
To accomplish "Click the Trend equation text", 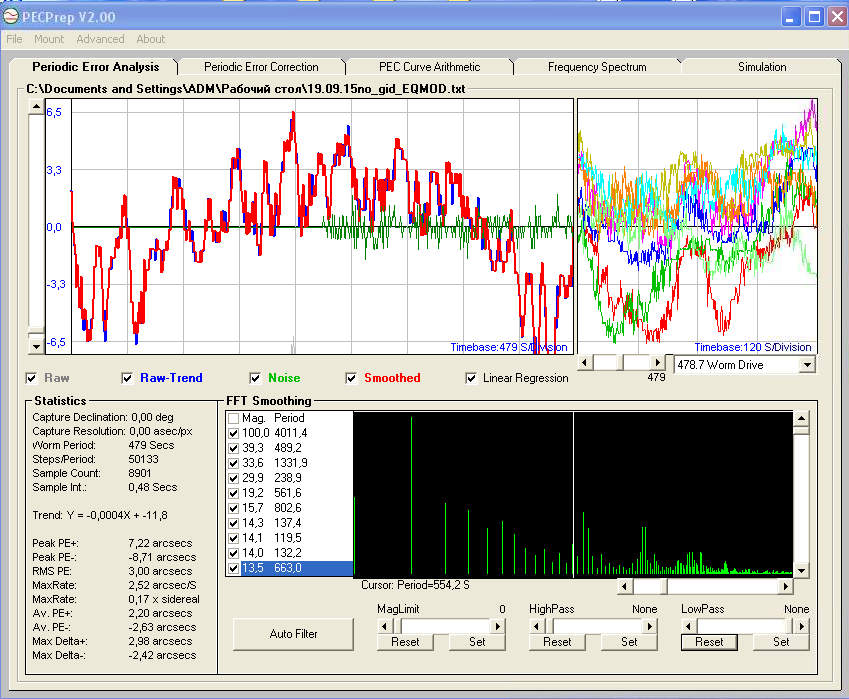I will [x=100, y=515].
